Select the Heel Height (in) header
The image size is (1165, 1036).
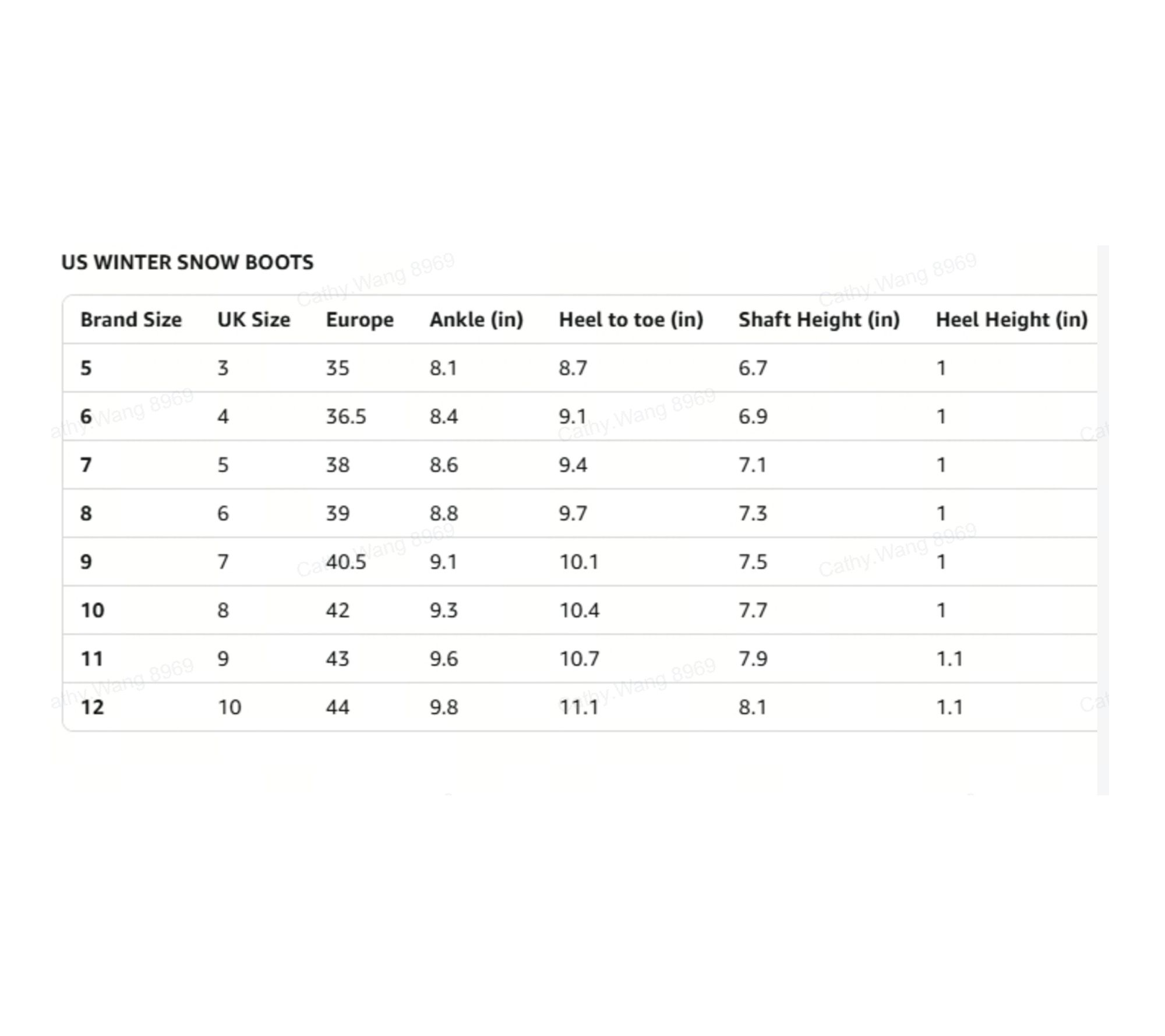pos(1011,320)
